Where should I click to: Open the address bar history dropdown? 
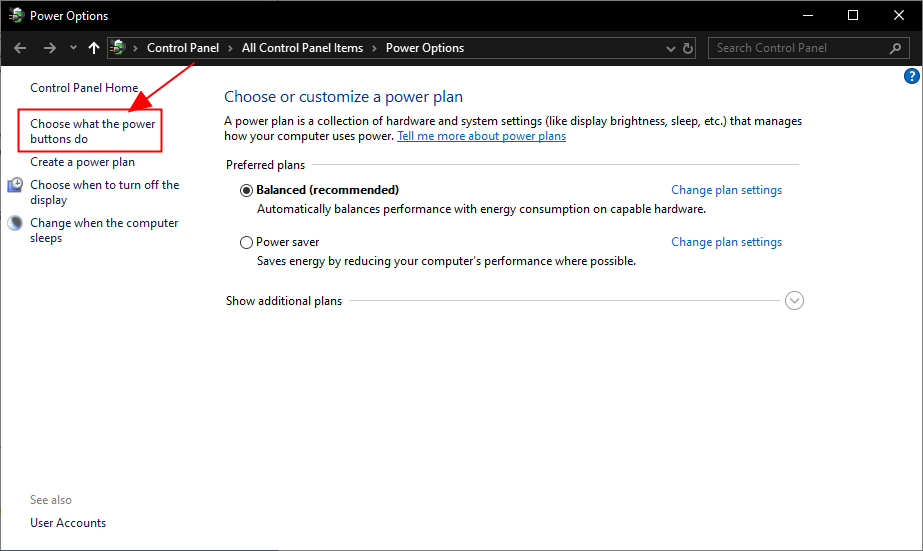click(671, 48)
